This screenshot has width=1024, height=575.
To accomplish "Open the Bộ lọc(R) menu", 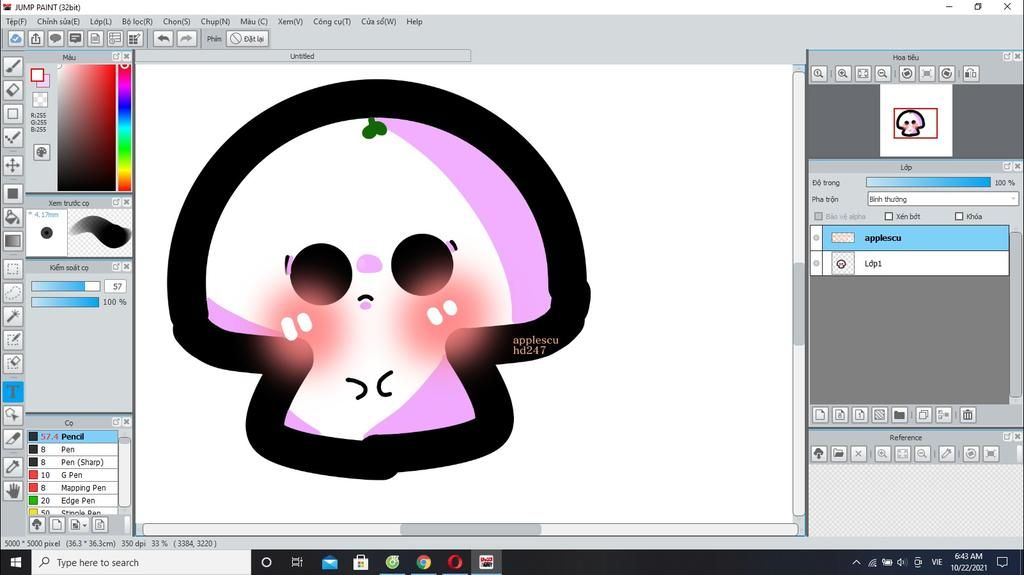I will [137, 22].
